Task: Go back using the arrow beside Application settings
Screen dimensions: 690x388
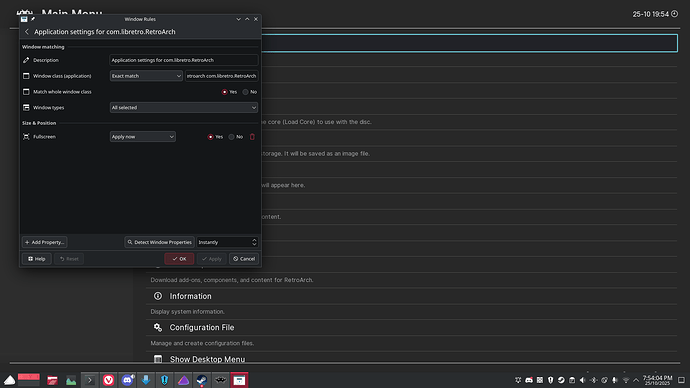Action: click(x=27, y=32)
